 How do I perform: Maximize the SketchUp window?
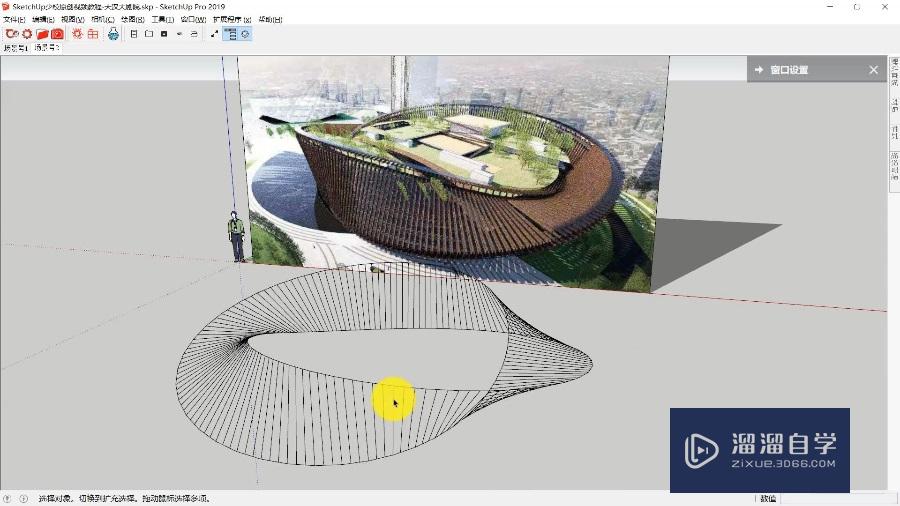click(x=857, y=7)
